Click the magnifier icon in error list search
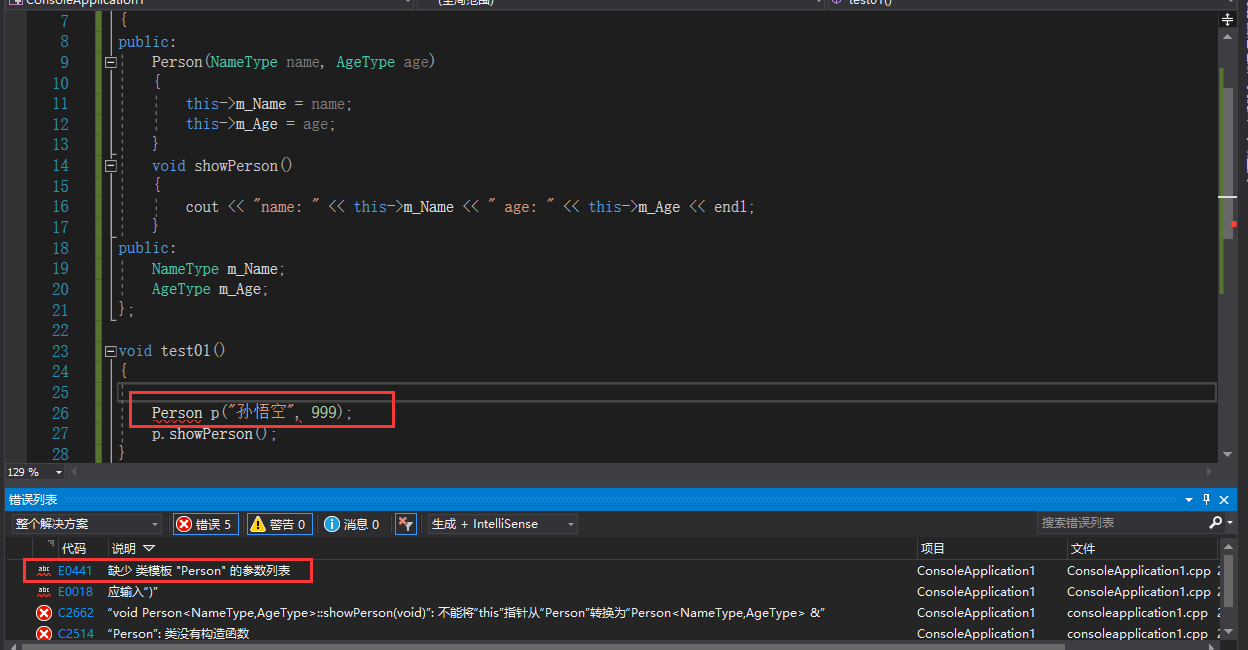 click(x=1215, y=523)
